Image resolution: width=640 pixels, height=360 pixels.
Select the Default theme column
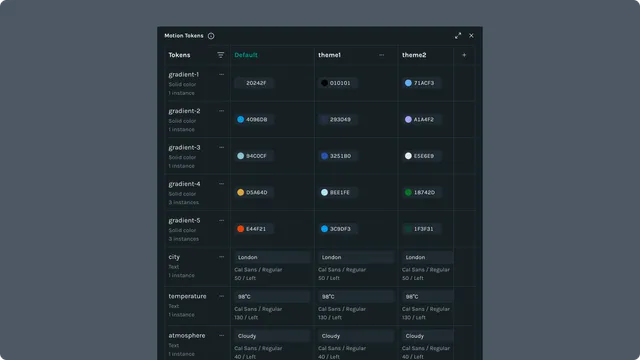click(246, 55)
